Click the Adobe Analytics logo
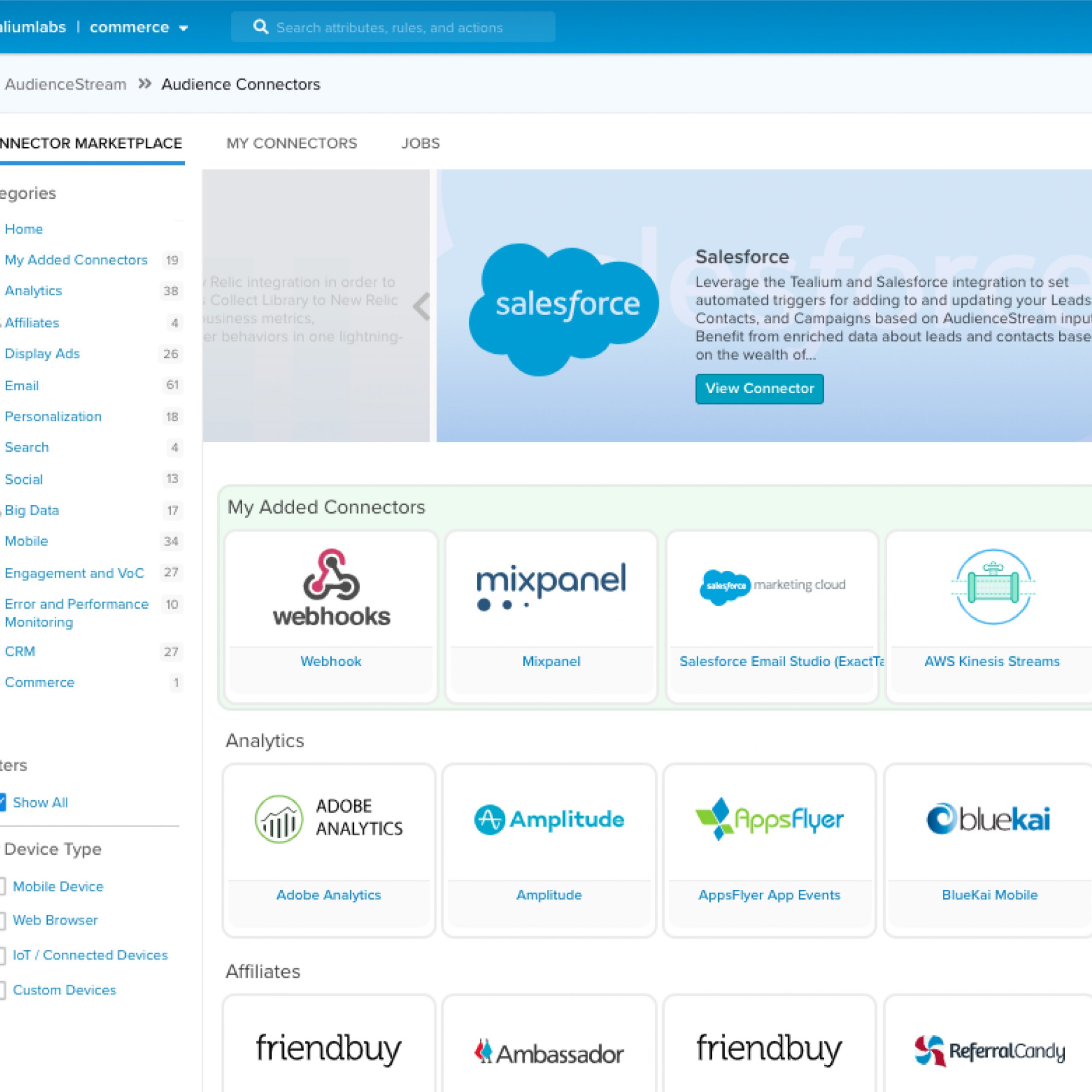The width and height of the screenshot is (1092, 1092). 329,819
